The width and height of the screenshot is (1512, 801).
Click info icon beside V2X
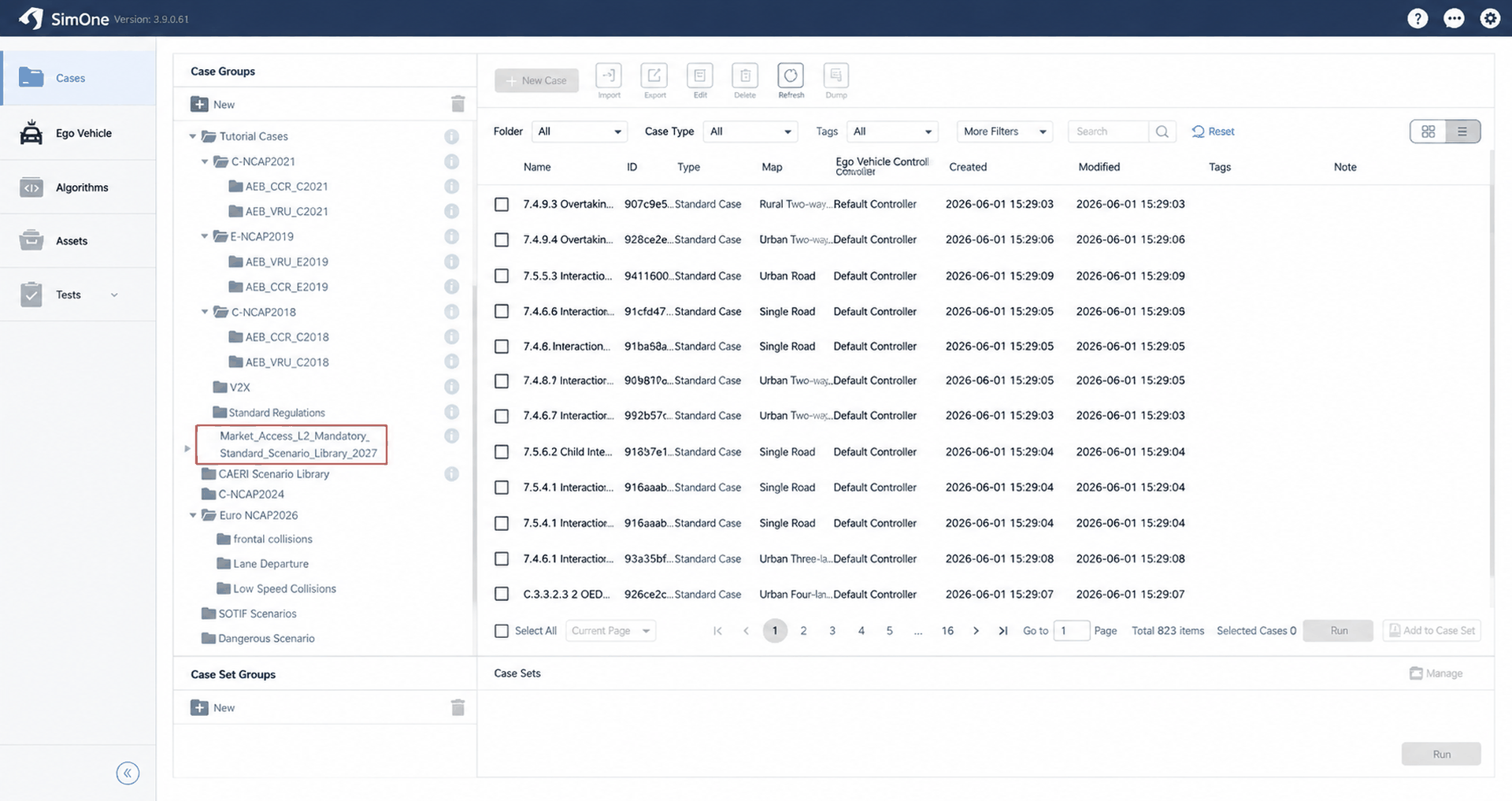[451, 387]
